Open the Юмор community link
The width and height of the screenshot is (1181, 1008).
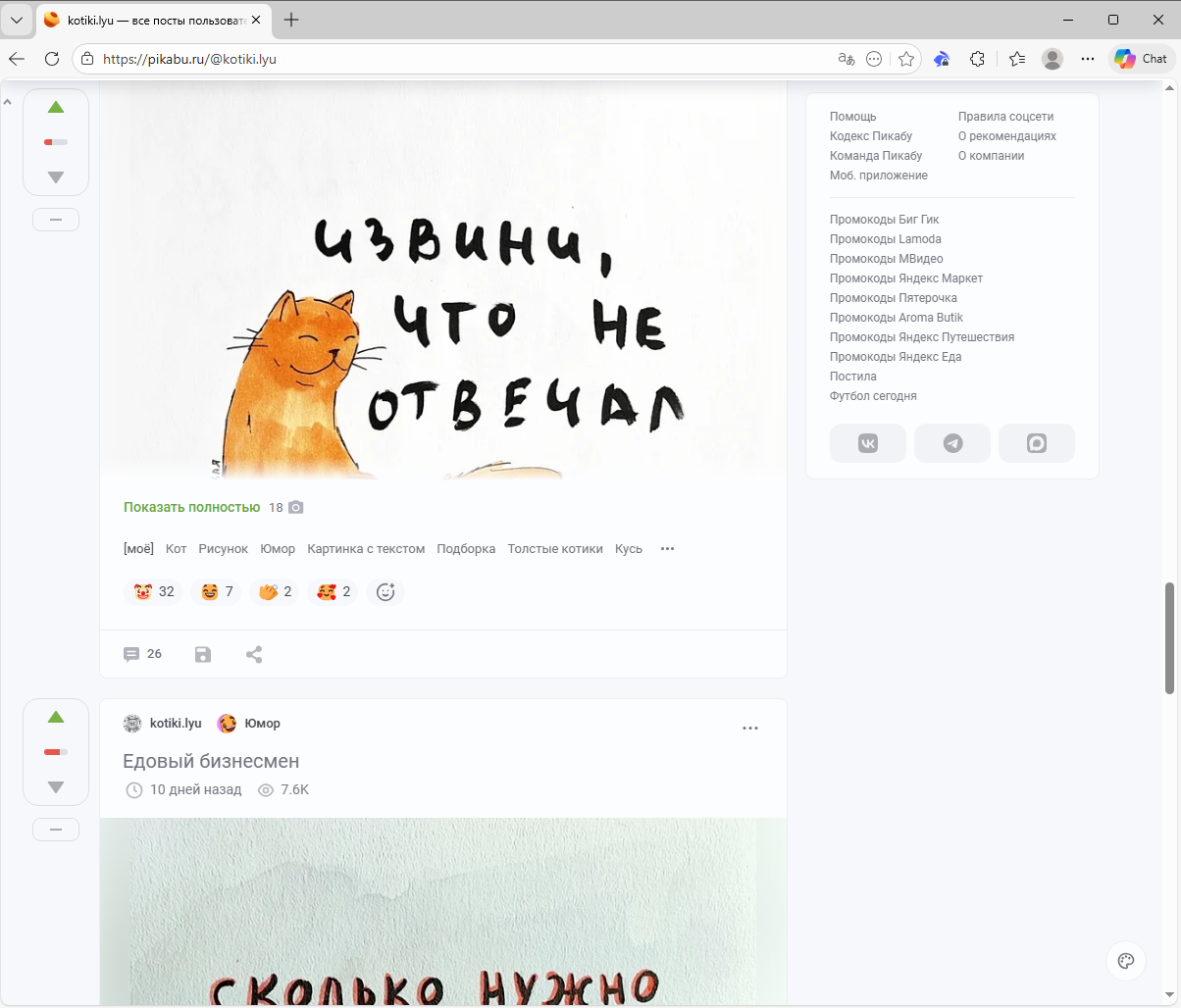(262, 724)
